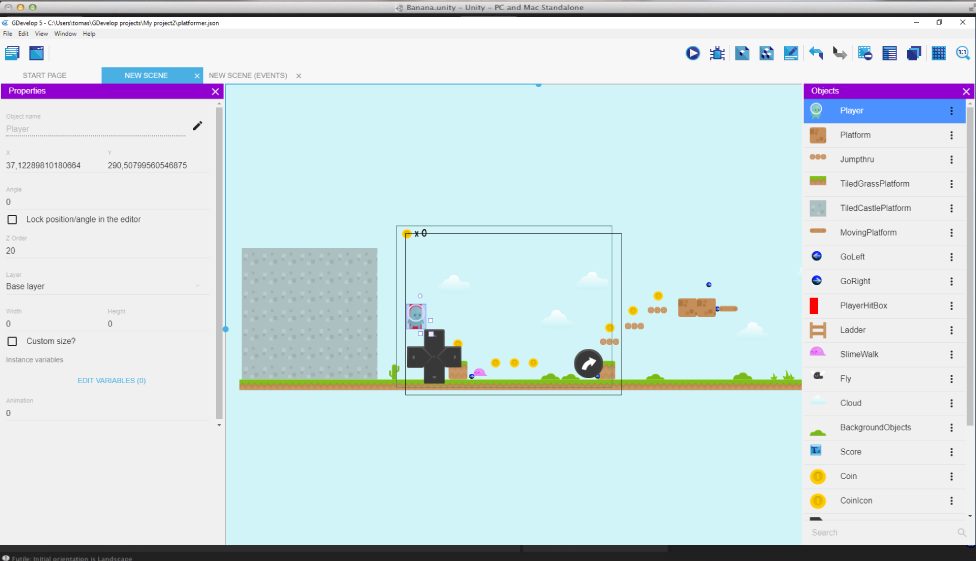Redo the last change
The height and width of the screenshot is (561, 976).
[x=840, y=54]
